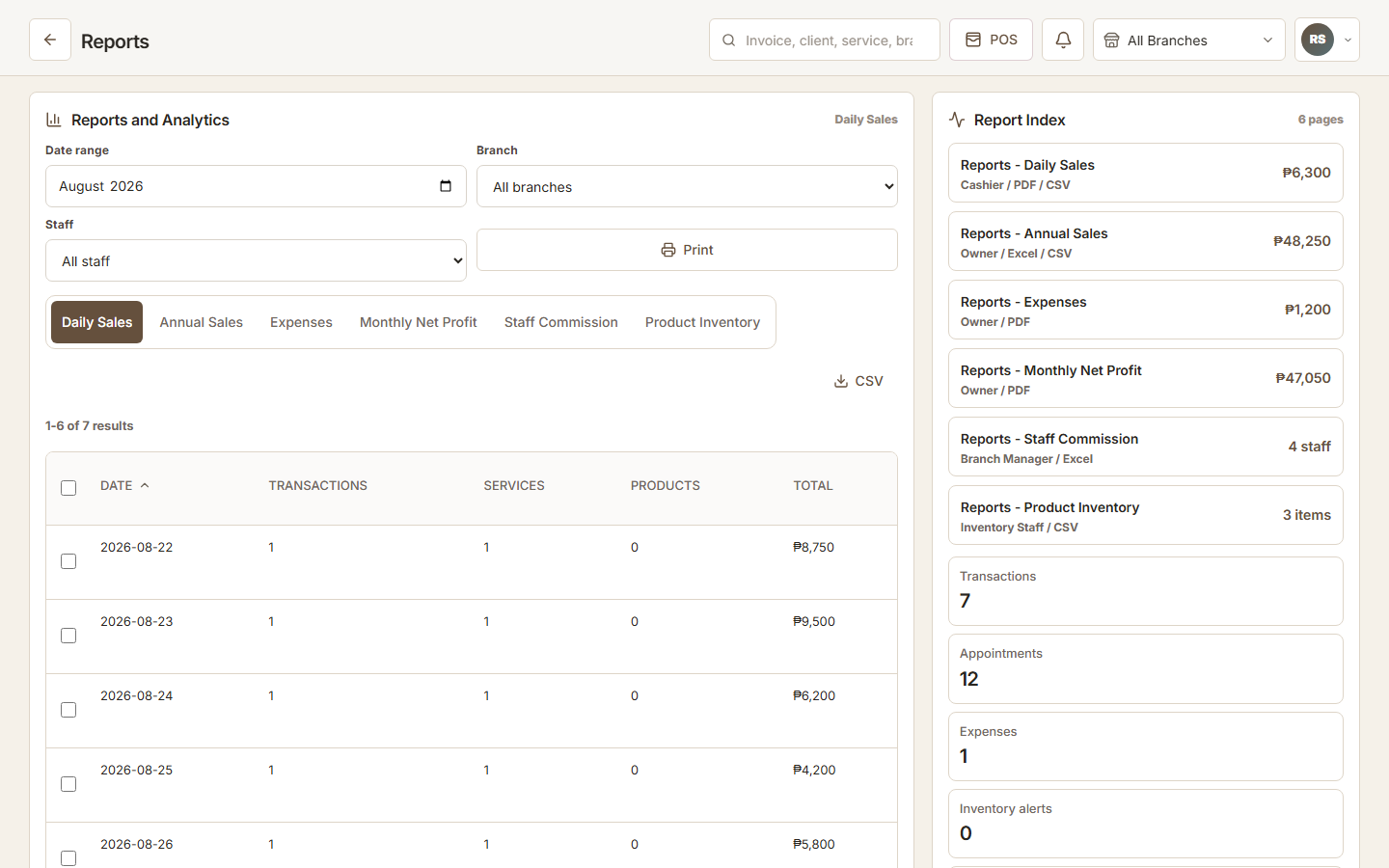The image size is (1389, 868).
Task: Open the All staff filter dropdown
Action: coord(256,260)
